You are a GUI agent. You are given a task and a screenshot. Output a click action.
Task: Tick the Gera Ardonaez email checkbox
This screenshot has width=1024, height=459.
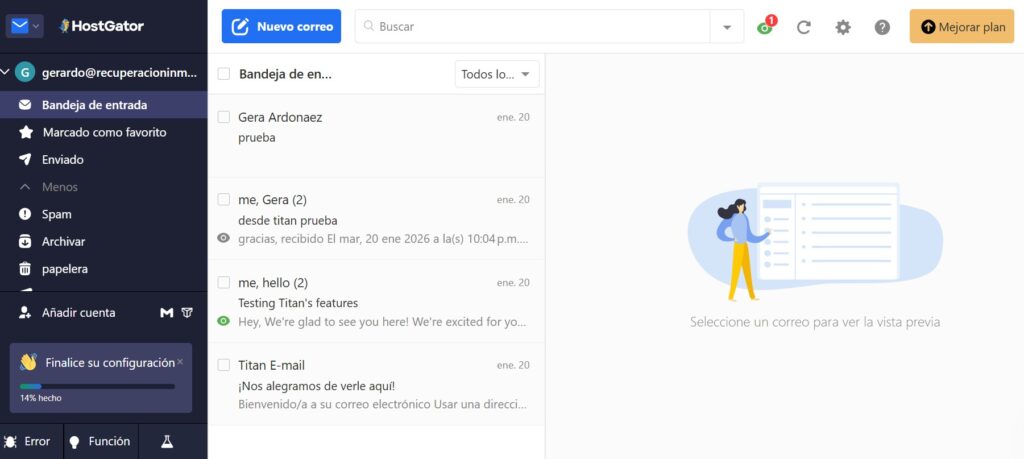(224, 117)
